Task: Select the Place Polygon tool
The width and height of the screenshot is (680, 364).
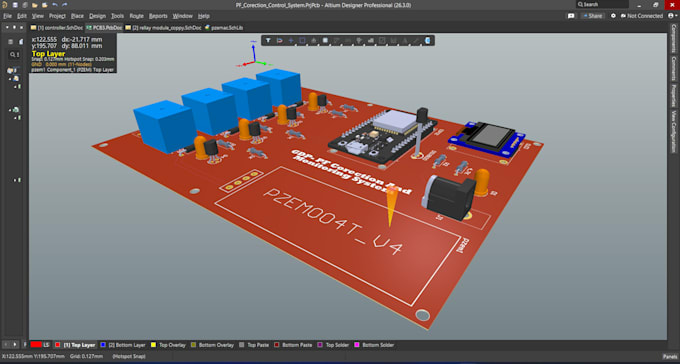Action: 371,40
